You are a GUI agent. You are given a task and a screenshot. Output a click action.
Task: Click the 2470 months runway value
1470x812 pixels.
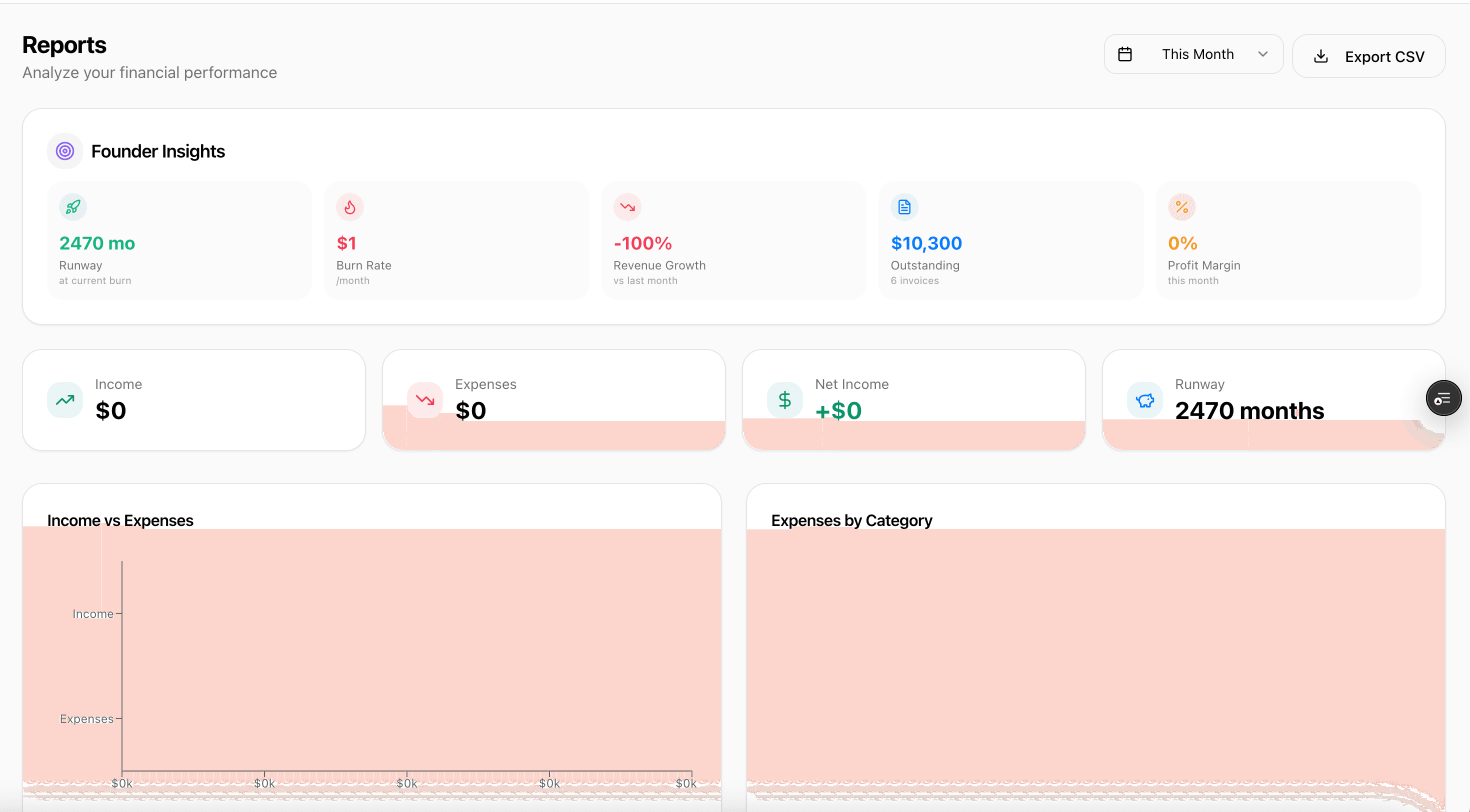point(1249,410)
